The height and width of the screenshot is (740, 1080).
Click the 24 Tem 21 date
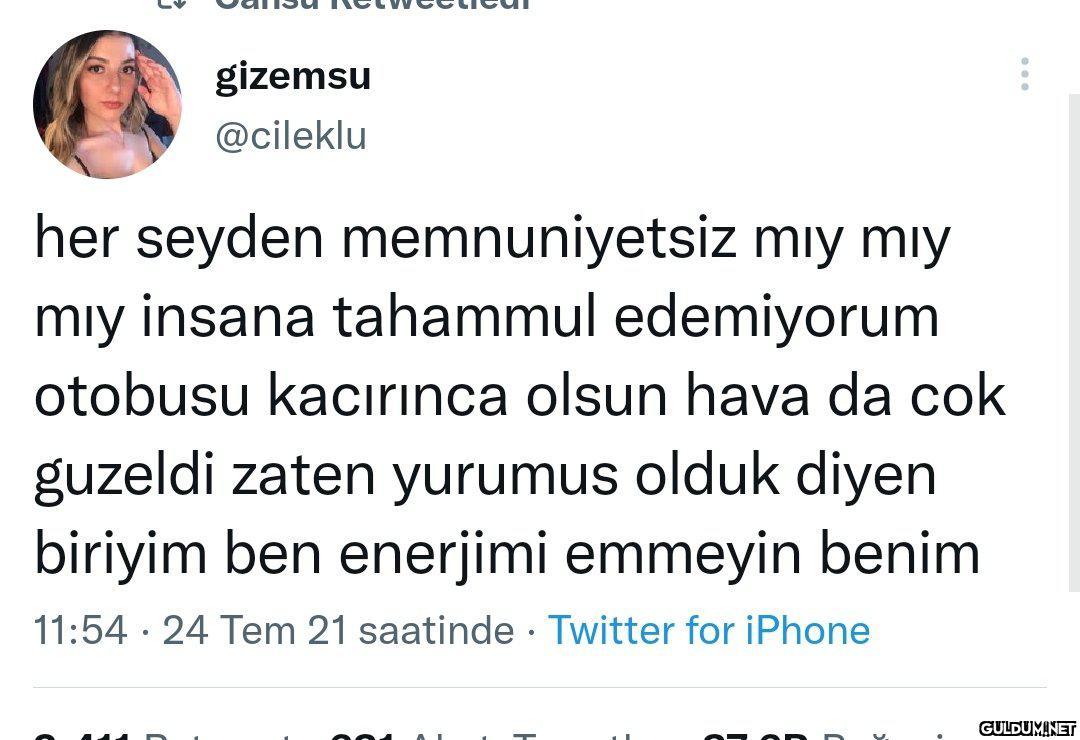tap(254, 630)
